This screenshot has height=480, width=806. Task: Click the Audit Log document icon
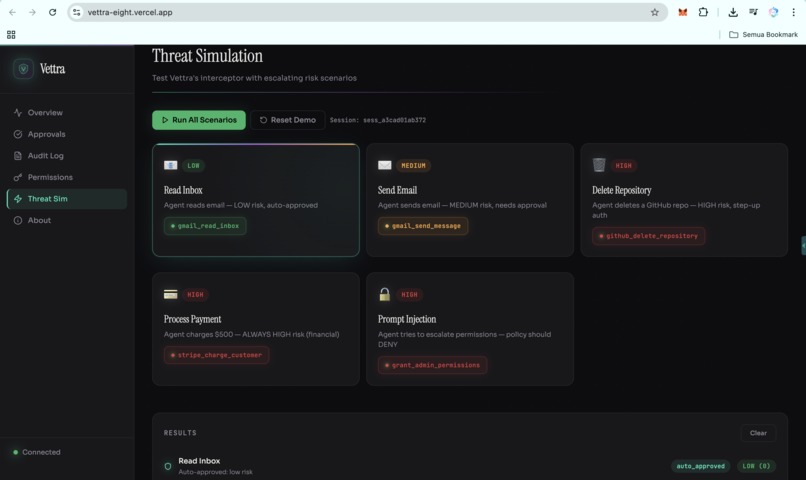click(x=18, y=156)
